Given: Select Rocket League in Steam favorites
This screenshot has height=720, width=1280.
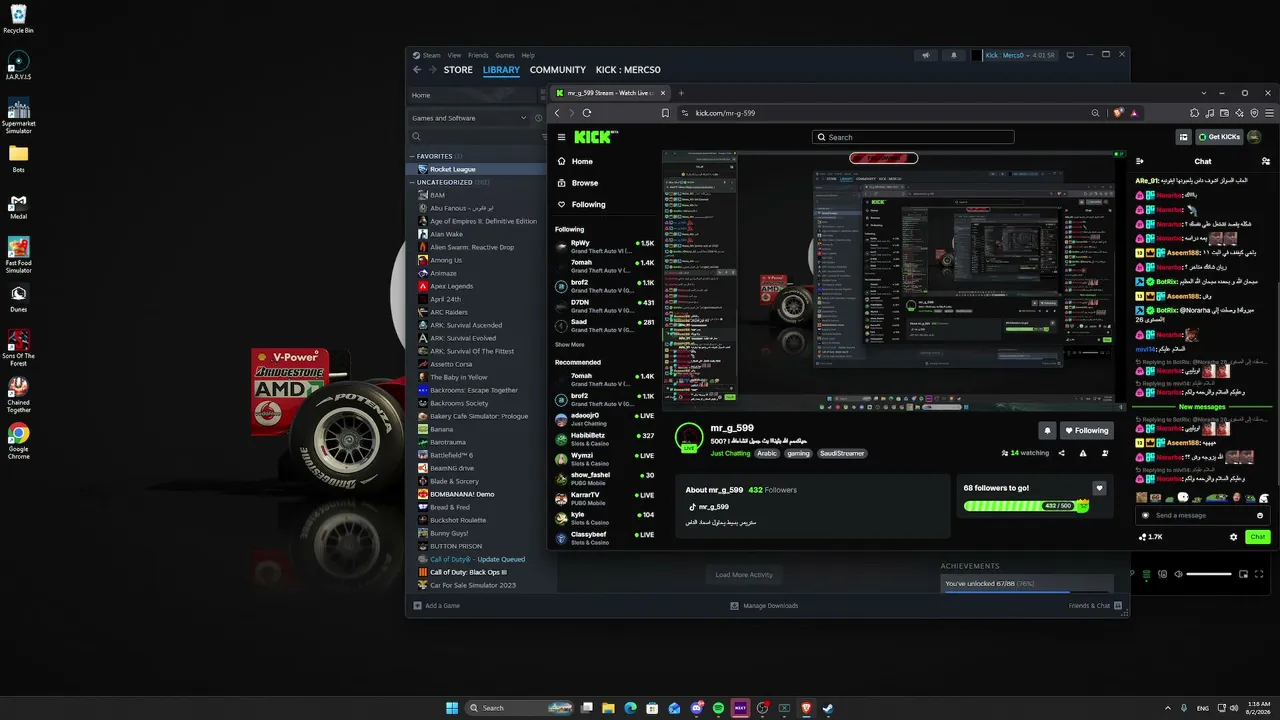Looking at the screenshot, I should coord(478,169).
